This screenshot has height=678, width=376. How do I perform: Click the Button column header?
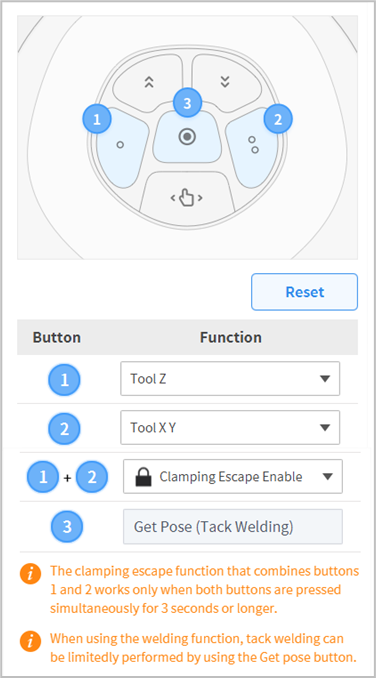[57, 337]
